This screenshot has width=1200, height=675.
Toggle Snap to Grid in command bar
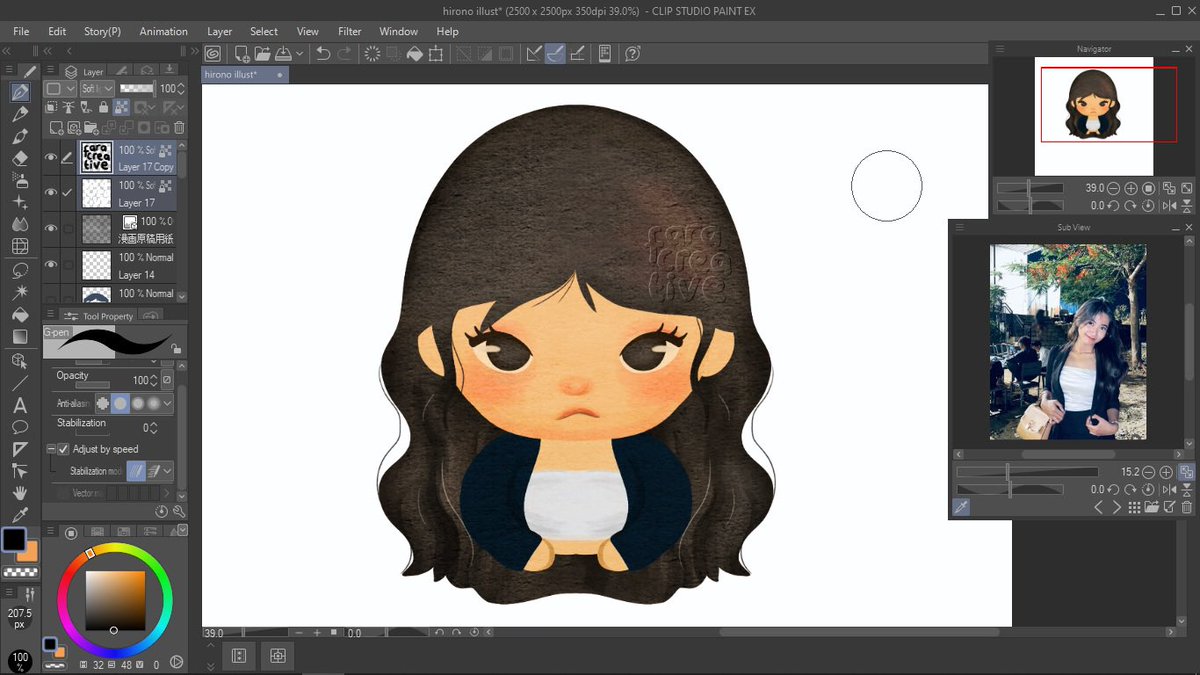pos(576,54)
